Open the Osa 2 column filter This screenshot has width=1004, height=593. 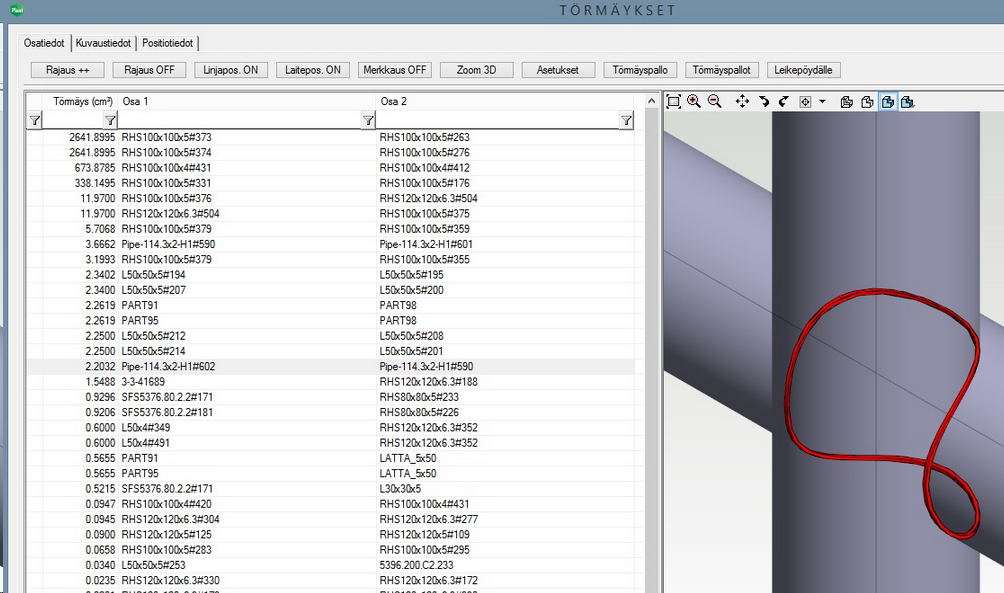coord(626,120)
